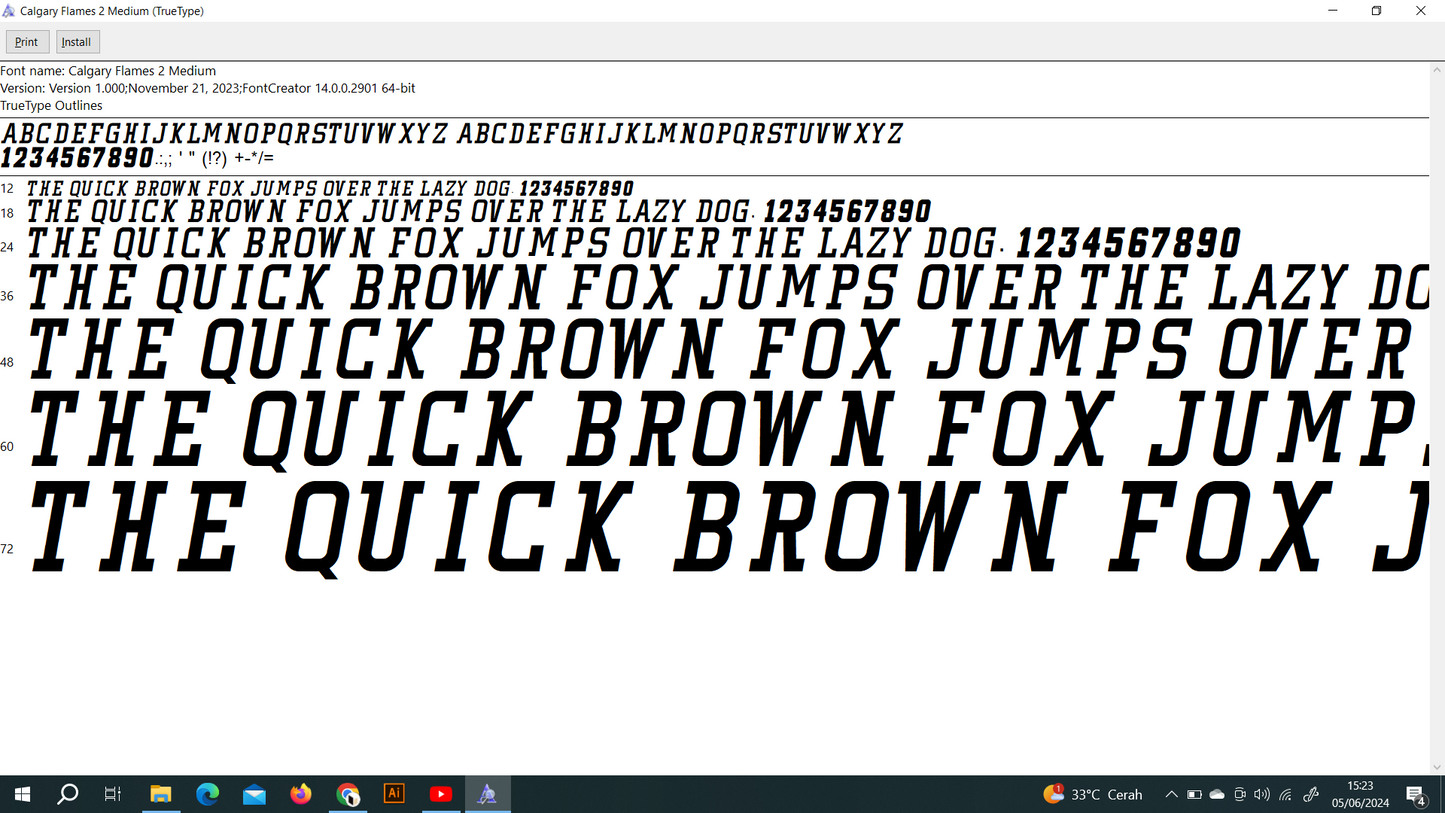Open the Mail app from the taskbar
Screen dimensions: 1445x813
pyautogui.click(x=254, y=794)
